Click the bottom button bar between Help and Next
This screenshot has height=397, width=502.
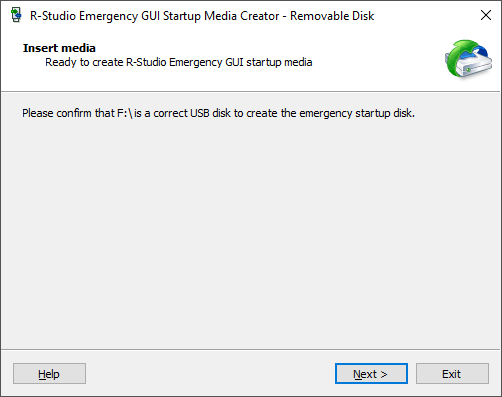click(x=210, y=374)
